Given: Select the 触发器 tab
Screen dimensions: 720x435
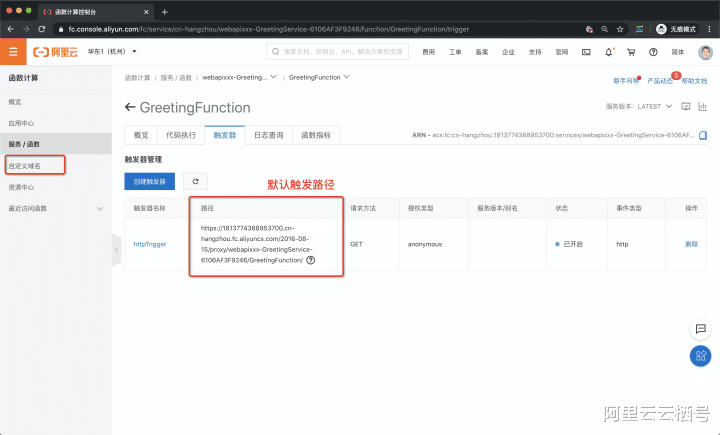Looking at the screenshot, I should tap(225, 135).
